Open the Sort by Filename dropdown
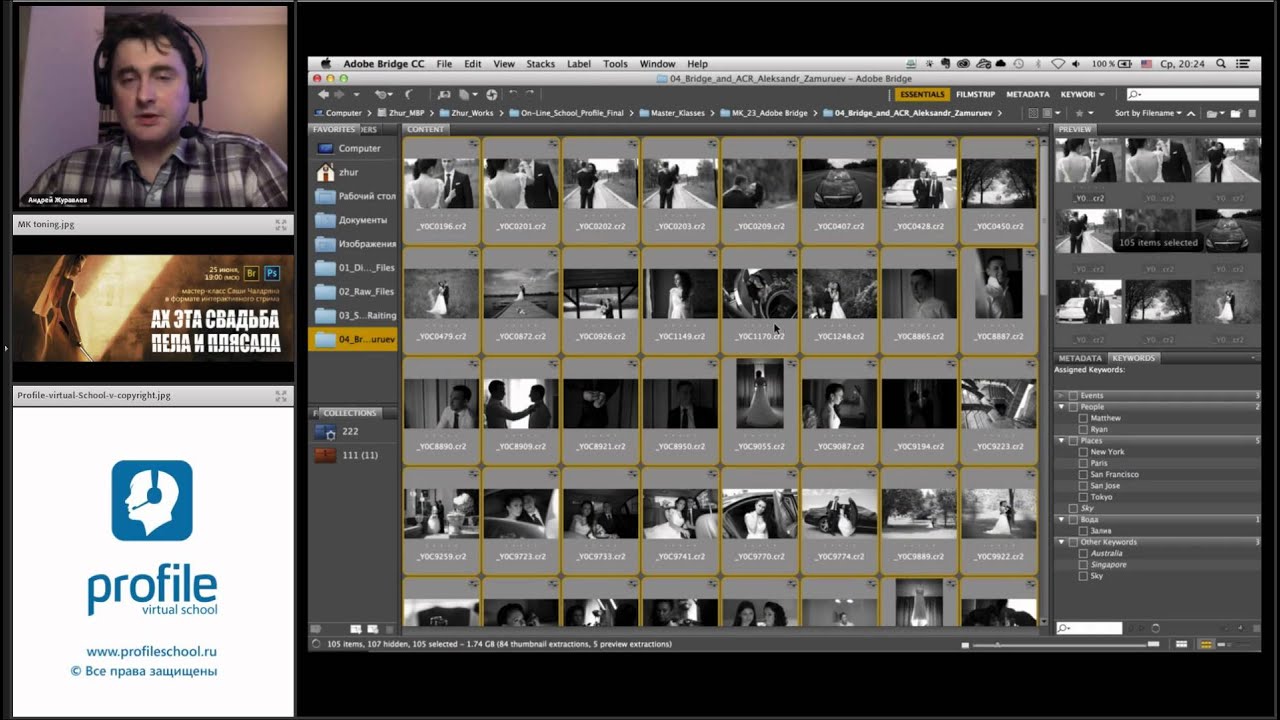Viewport: 1280px width, 720px height. click(1148, 113)
